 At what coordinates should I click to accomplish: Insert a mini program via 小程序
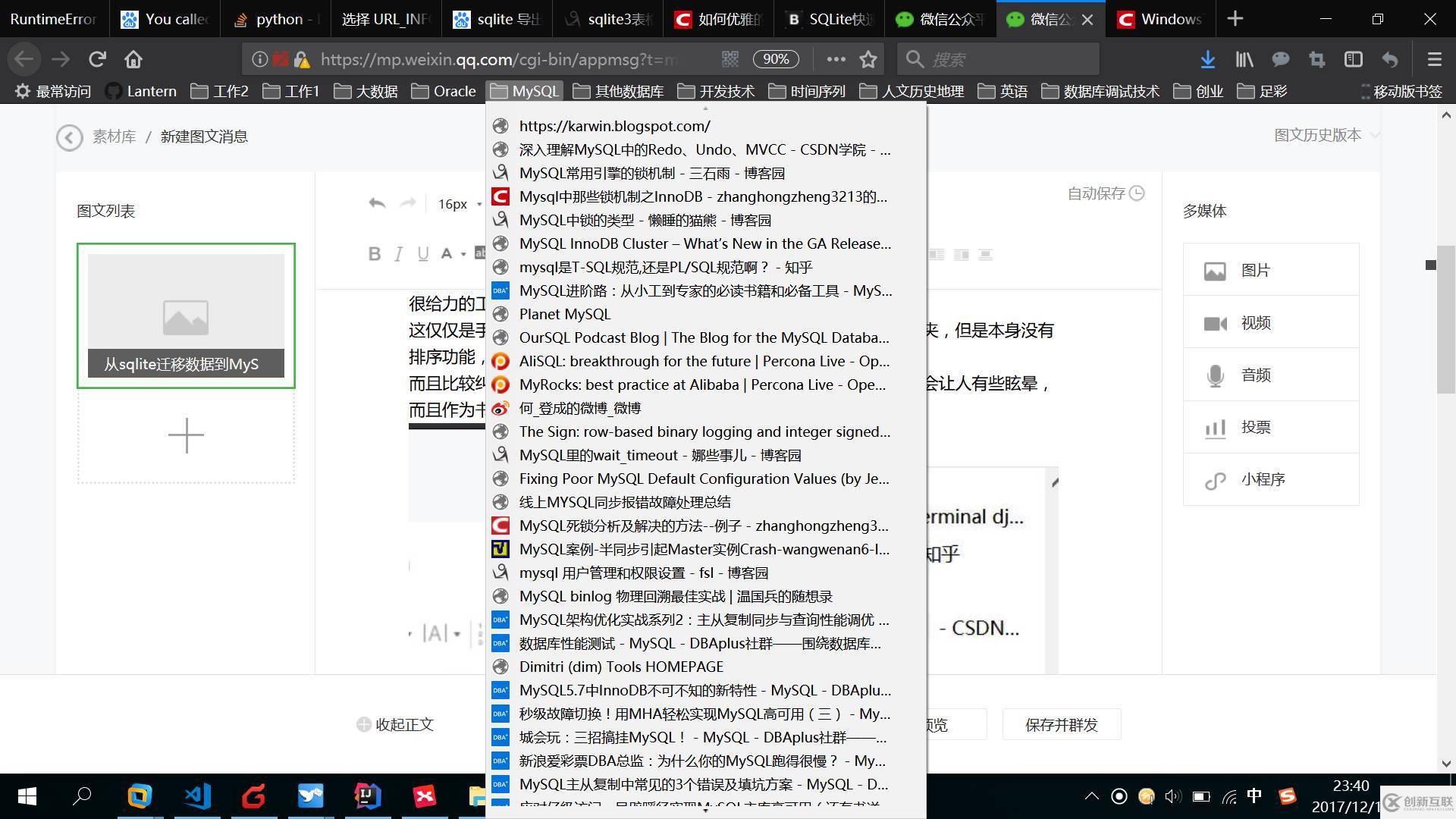1271,479
